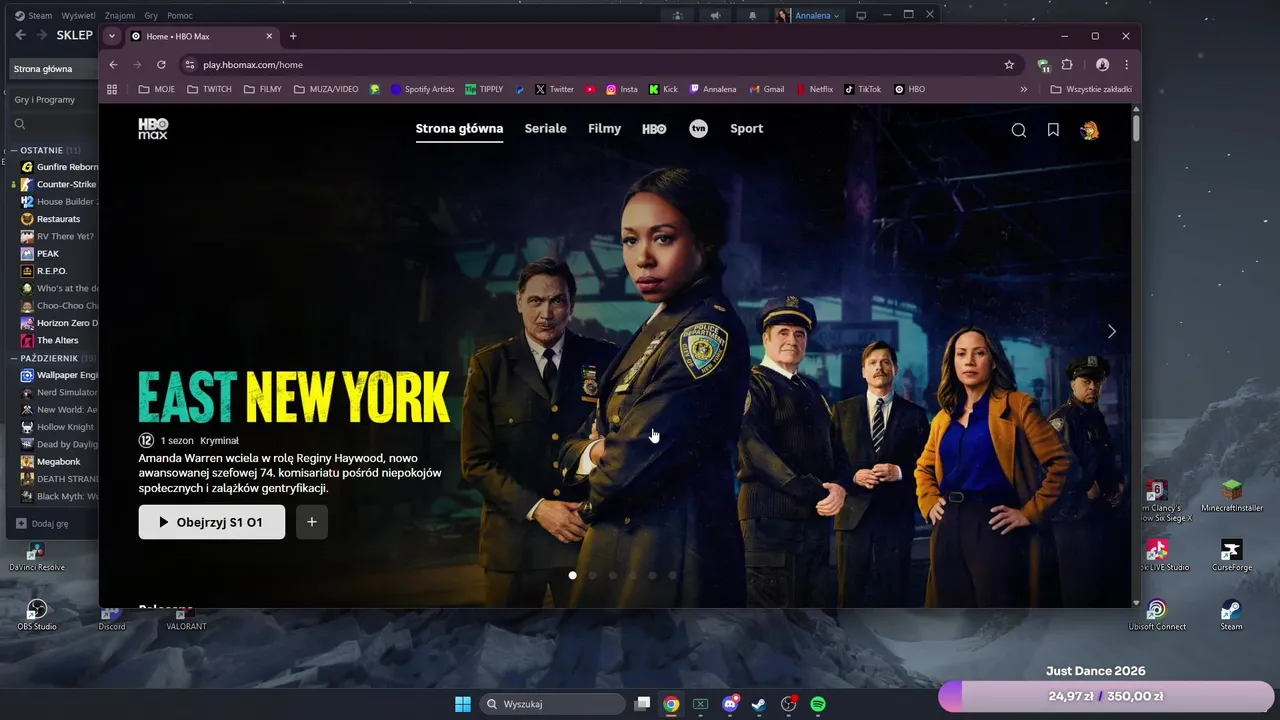This screenshot has height=720, width=1280.
Task: Open Discord from the taskbar
Action: click(730, 704)
